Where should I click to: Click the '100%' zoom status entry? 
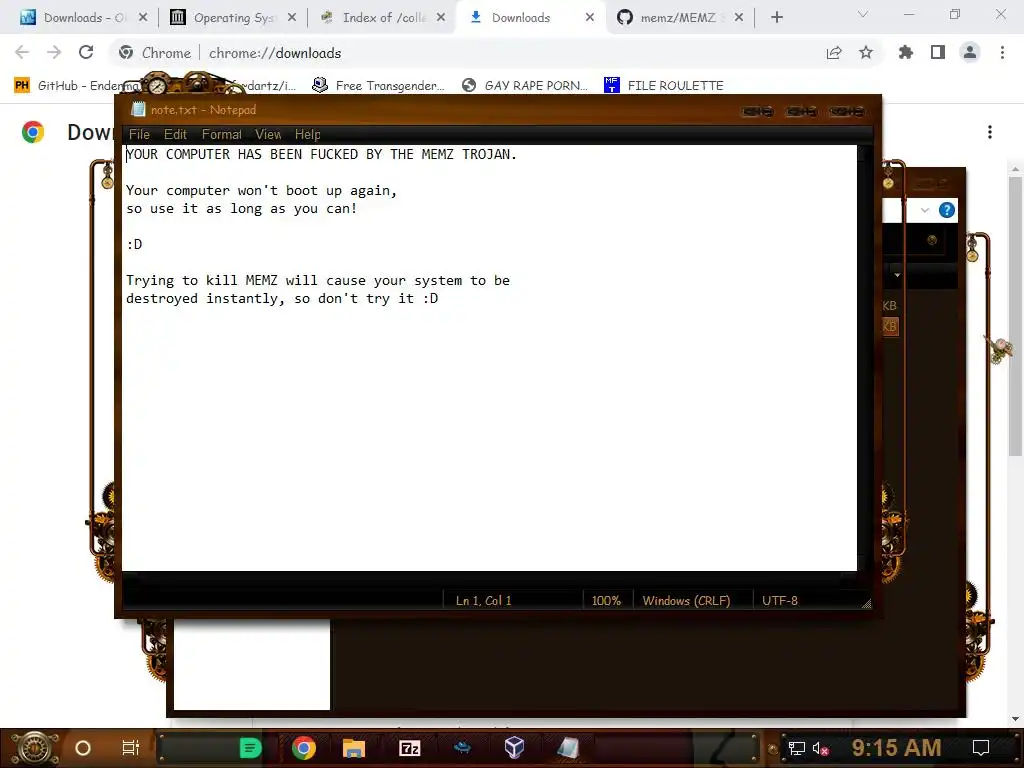[606, 601]
